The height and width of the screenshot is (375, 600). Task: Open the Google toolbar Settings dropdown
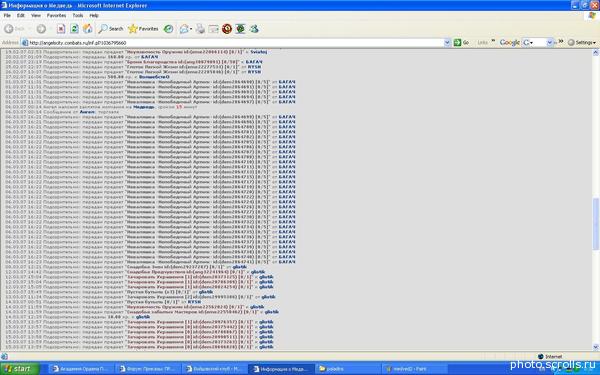[x=582, y=42]
